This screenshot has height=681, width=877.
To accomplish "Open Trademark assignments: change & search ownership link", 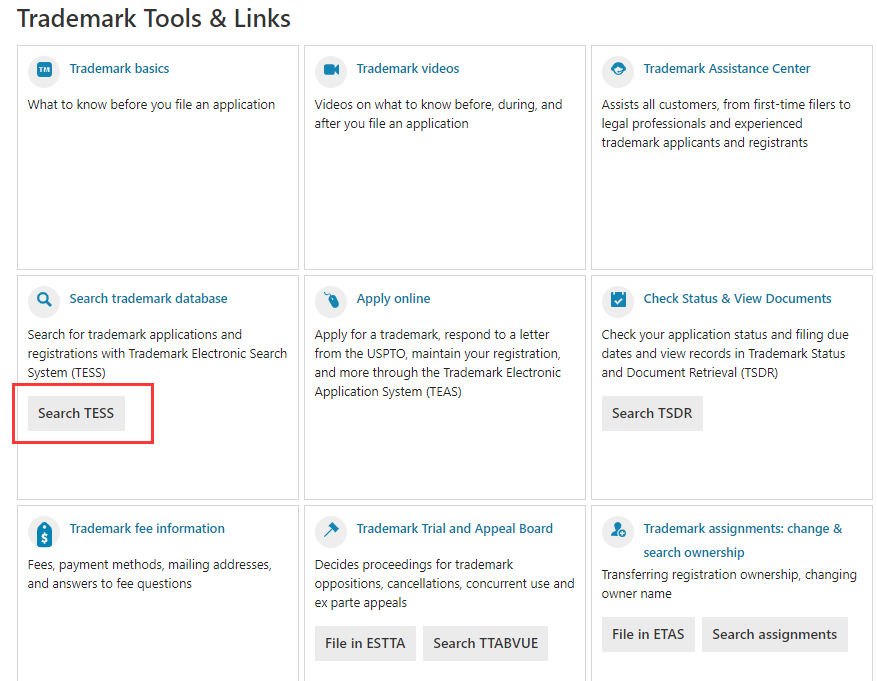I will pyautogui.click(x=743, y=540).
